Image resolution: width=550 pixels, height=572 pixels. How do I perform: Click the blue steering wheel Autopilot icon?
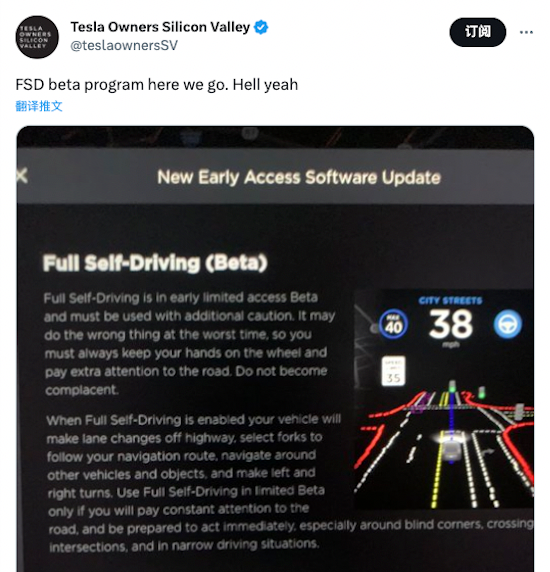[x=508, y=324]
